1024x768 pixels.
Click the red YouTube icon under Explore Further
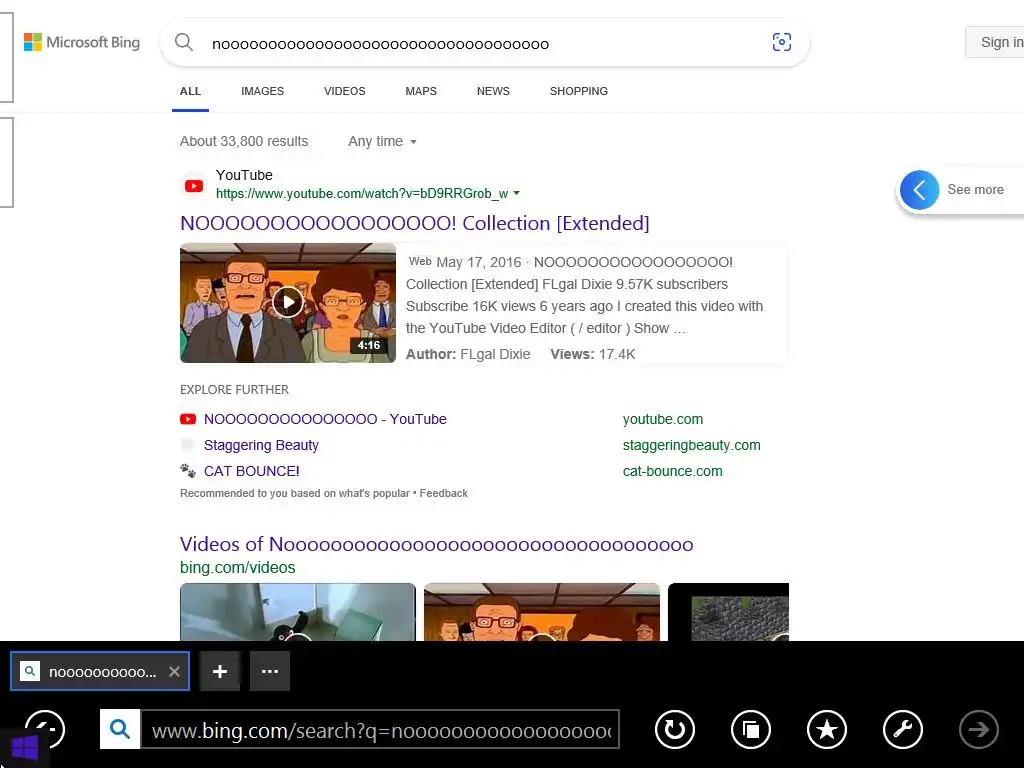click(x=188, y=419)
